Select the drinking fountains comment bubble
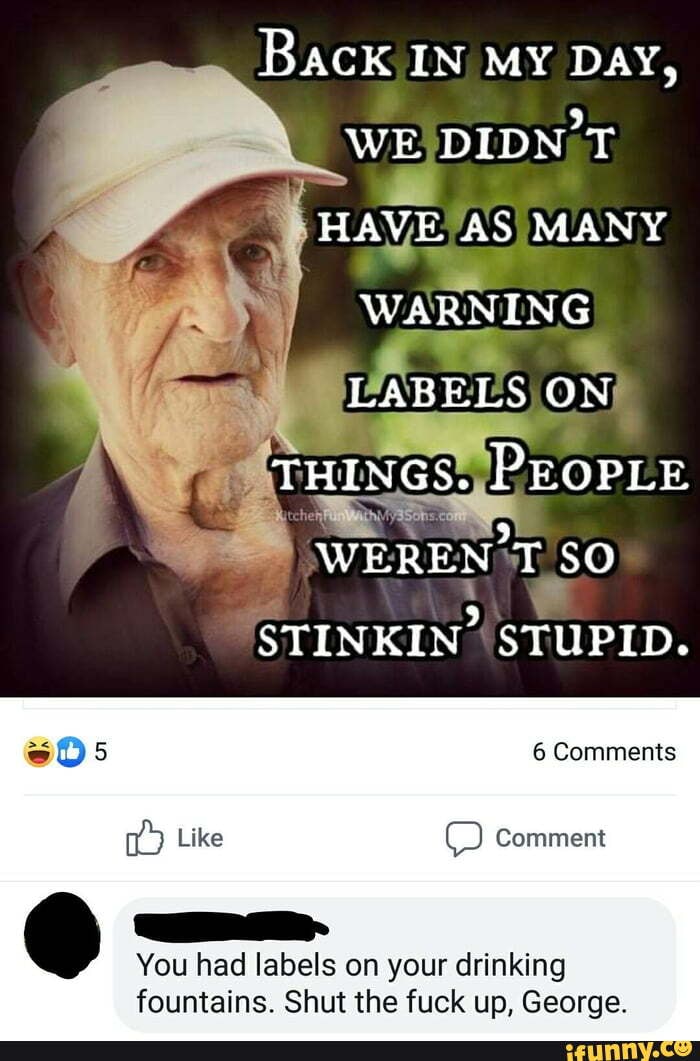This screenshot has height=1061, width=700. point(395,965)
